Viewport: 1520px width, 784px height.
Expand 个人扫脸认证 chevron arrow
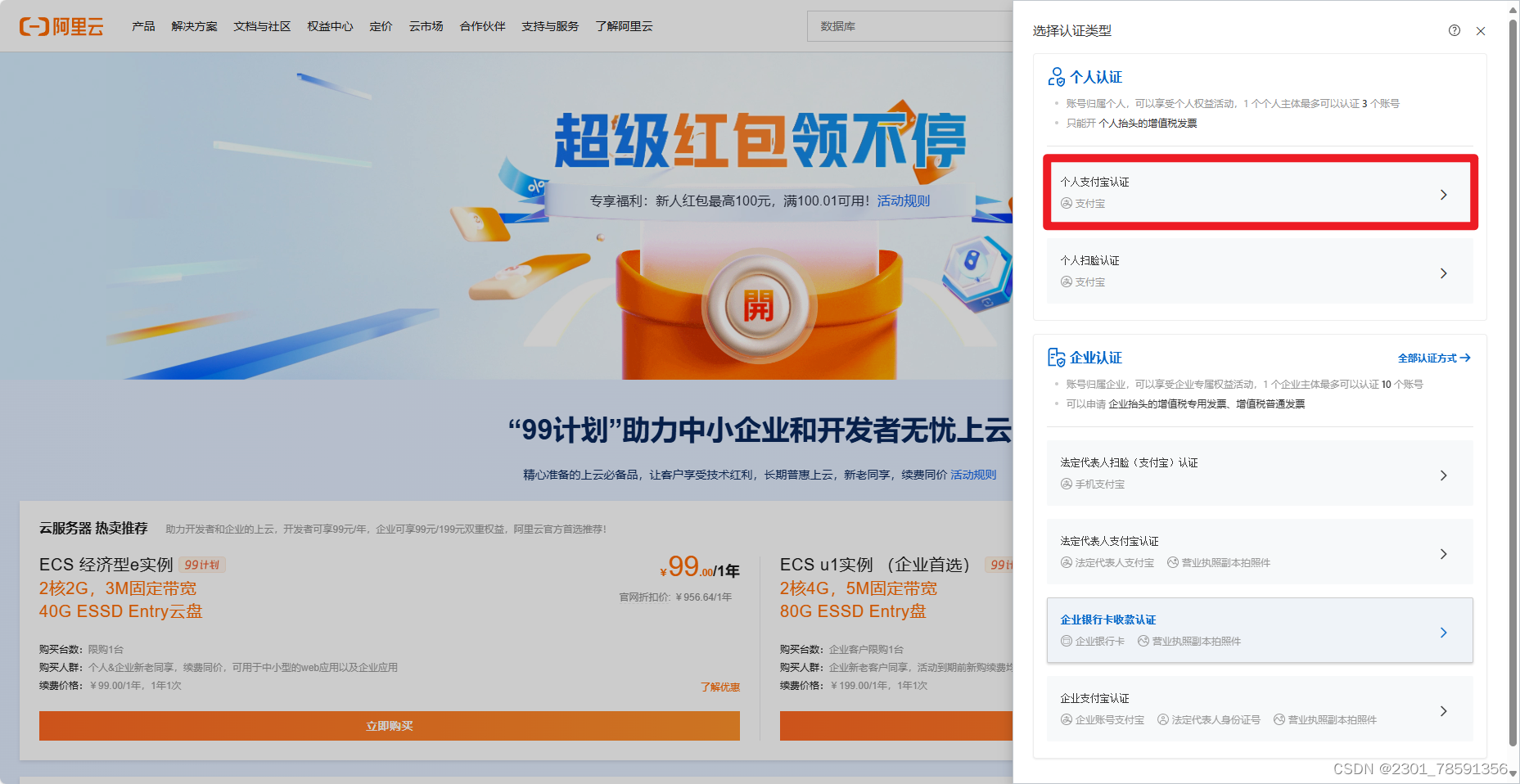(1443, 273)
